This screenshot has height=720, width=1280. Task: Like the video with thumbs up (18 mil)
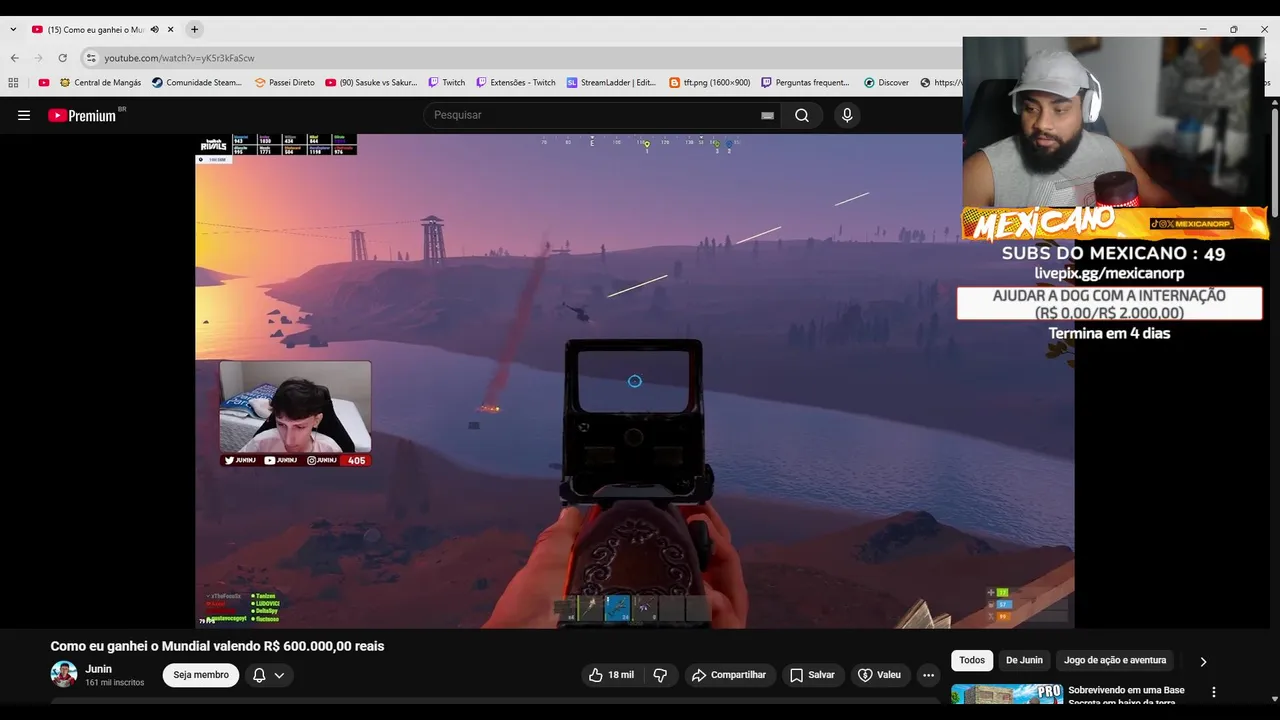coord(611,675)
